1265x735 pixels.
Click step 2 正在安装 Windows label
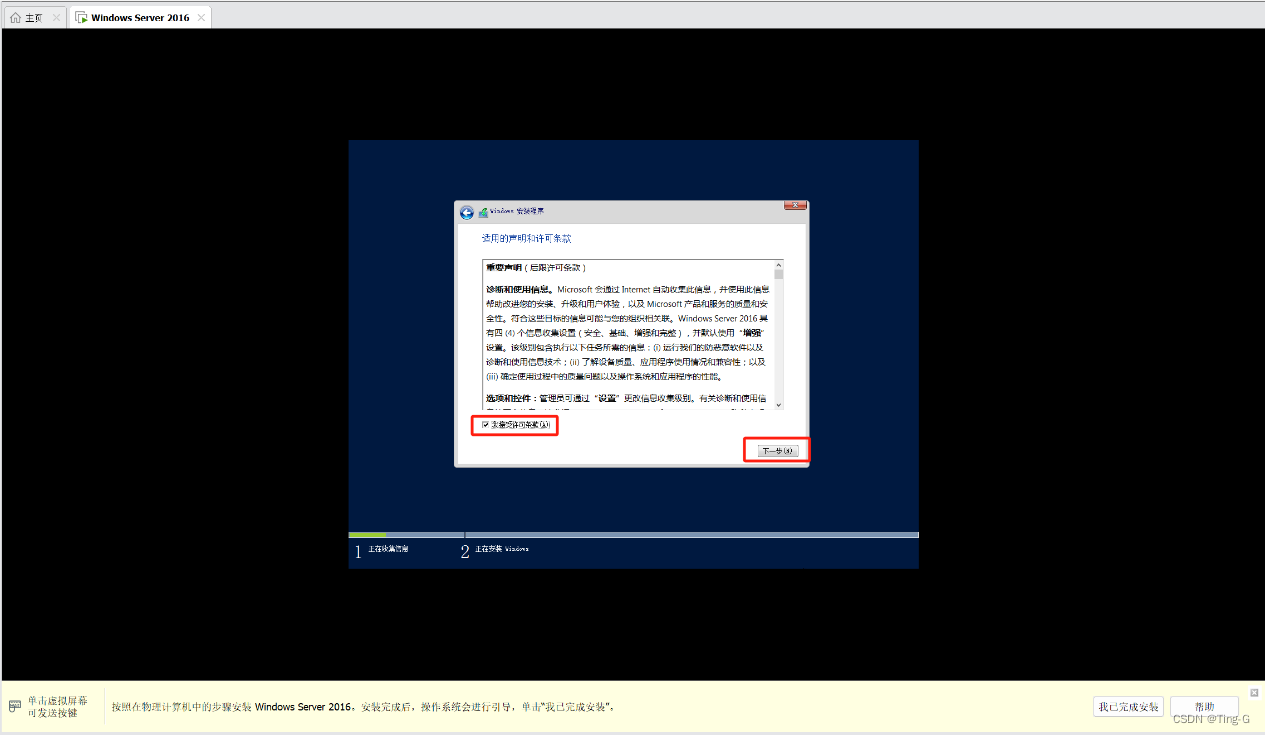502,550
